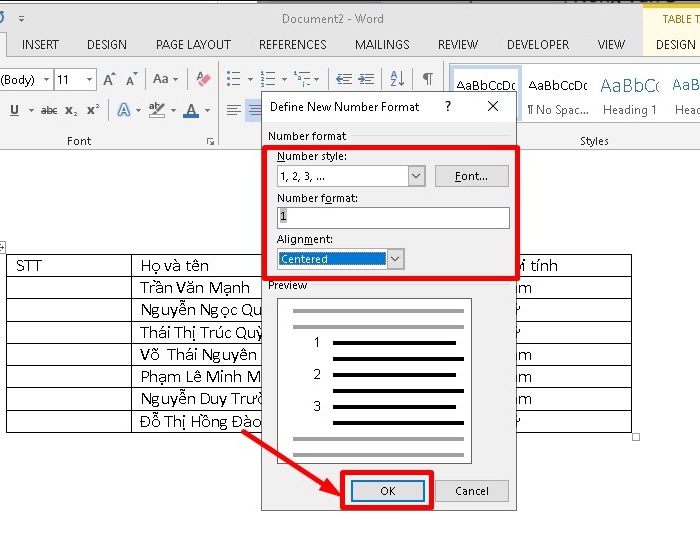Toggle Superscript formatting
This screenshot has height=545, width=700.
[x=93, y=110]
